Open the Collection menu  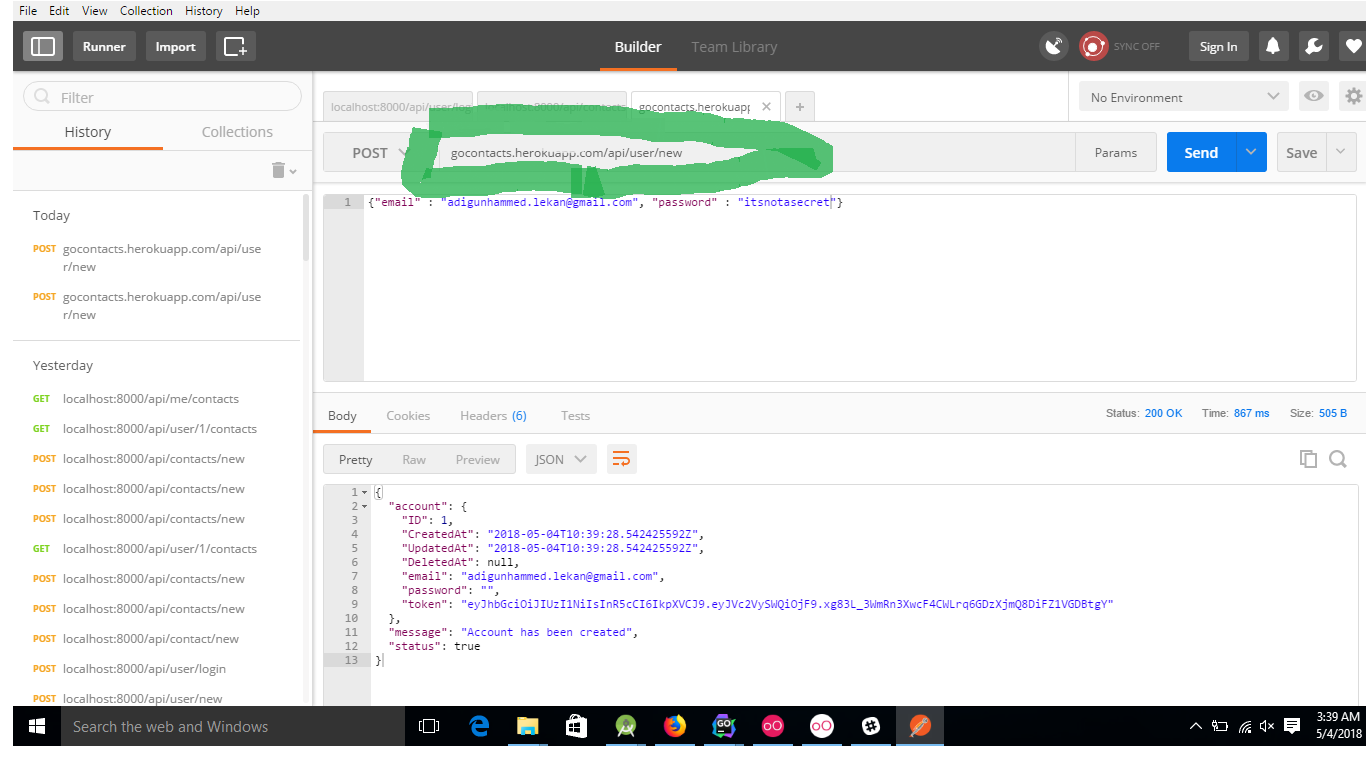pyautogui.click(x=146, y=10)
